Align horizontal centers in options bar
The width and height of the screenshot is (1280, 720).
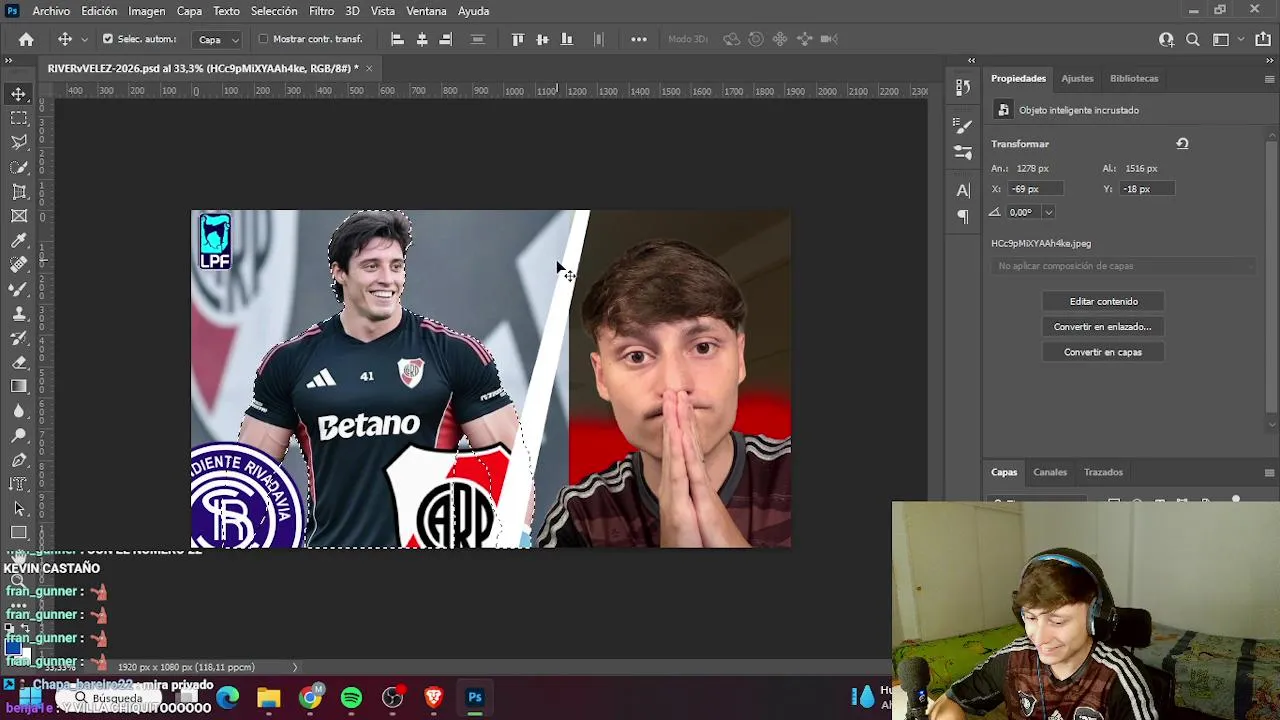coord(422,39)
